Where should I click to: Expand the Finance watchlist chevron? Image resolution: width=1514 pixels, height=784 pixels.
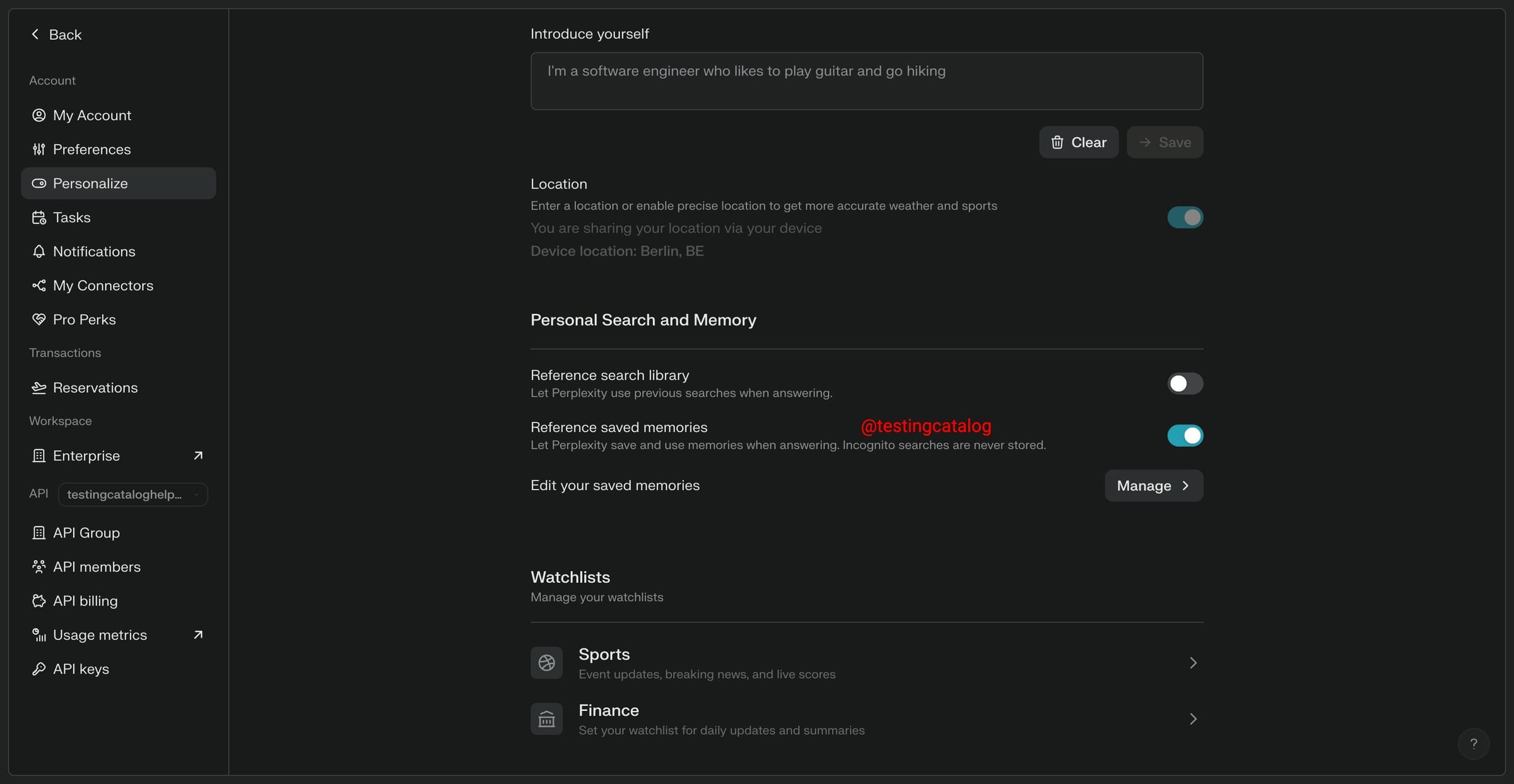pyautogui.click(x=1192, y=719)
